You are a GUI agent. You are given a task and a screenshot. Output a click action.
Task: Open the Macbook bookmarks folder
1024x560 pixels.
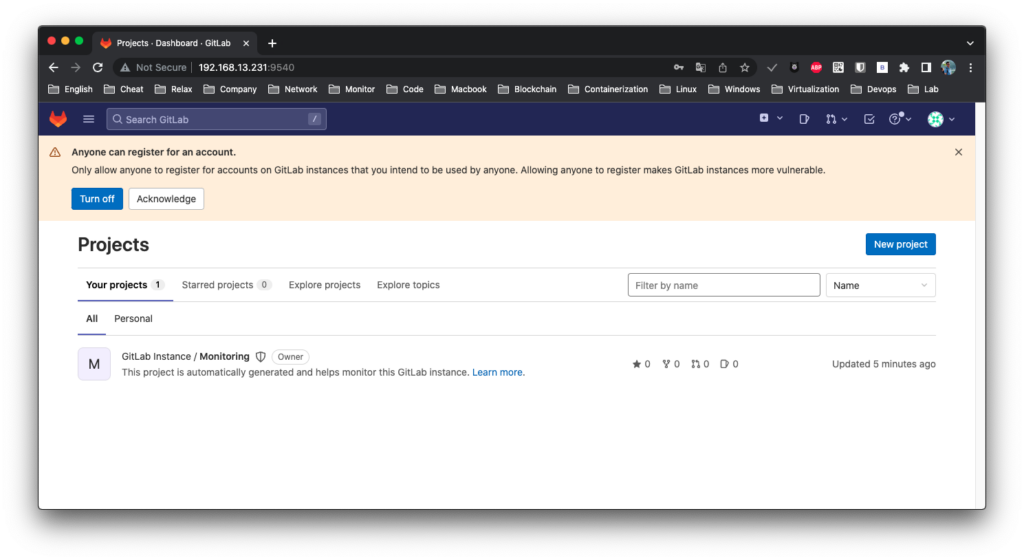460,89
